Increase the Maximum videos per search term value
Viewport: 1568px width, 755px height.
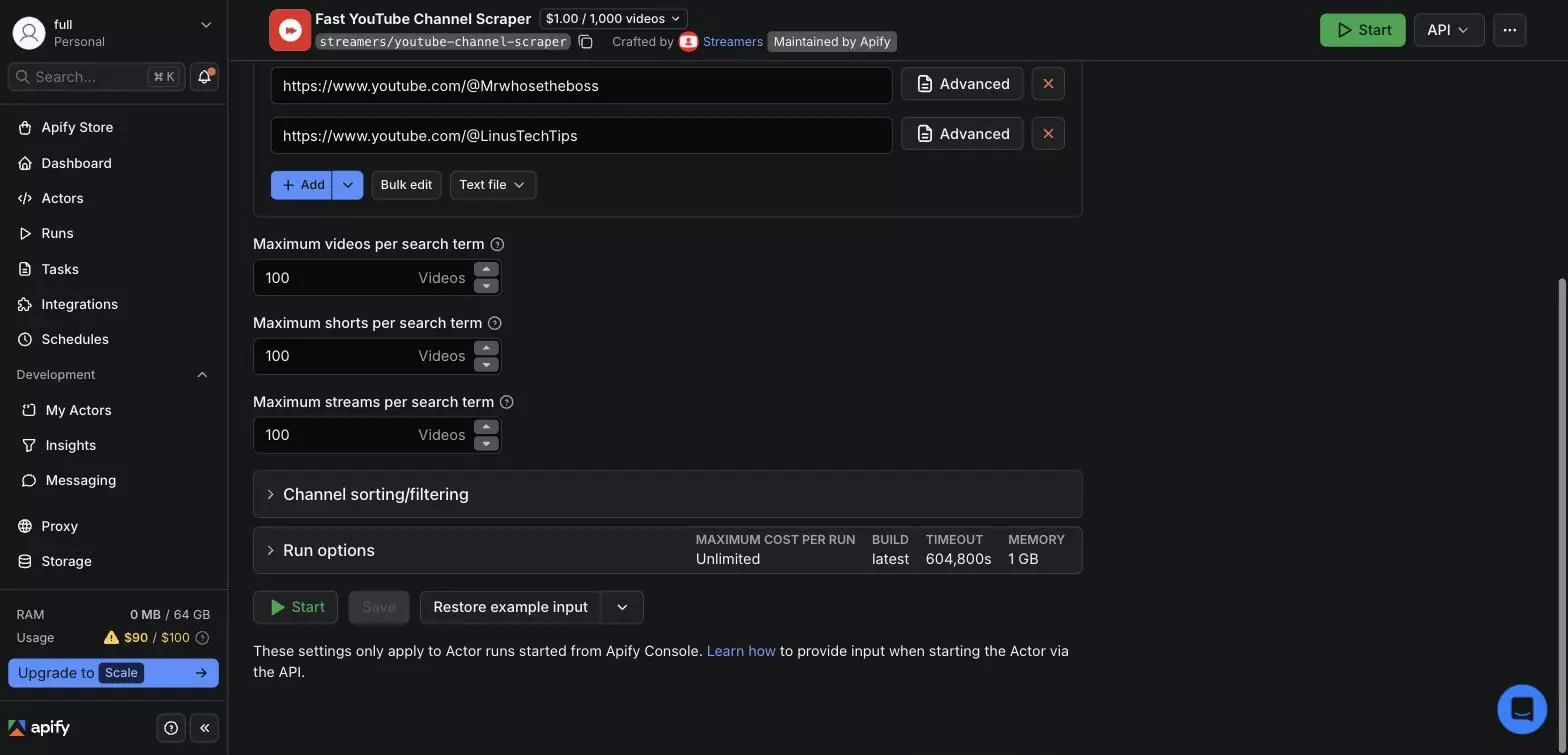point(486,269)
